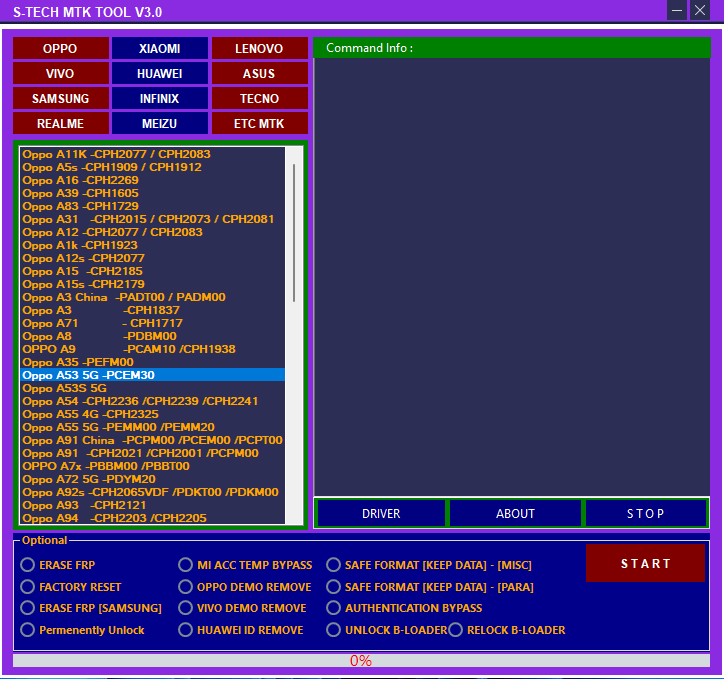The width and height of the screenshot is (724, 679).
Task: Select the ASUS brand button
Action: (259, 73)
